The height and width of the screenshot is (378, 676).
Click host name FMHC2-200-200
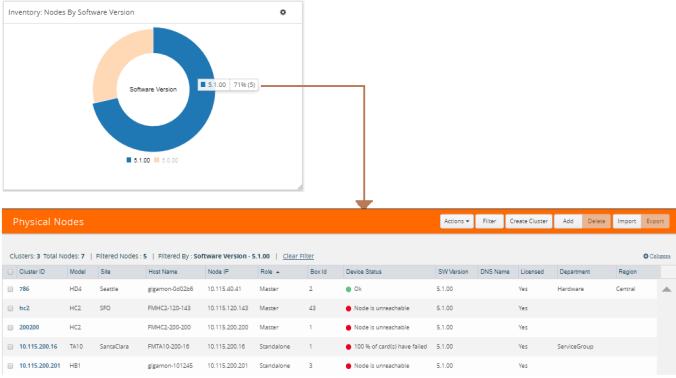[169, 327]
